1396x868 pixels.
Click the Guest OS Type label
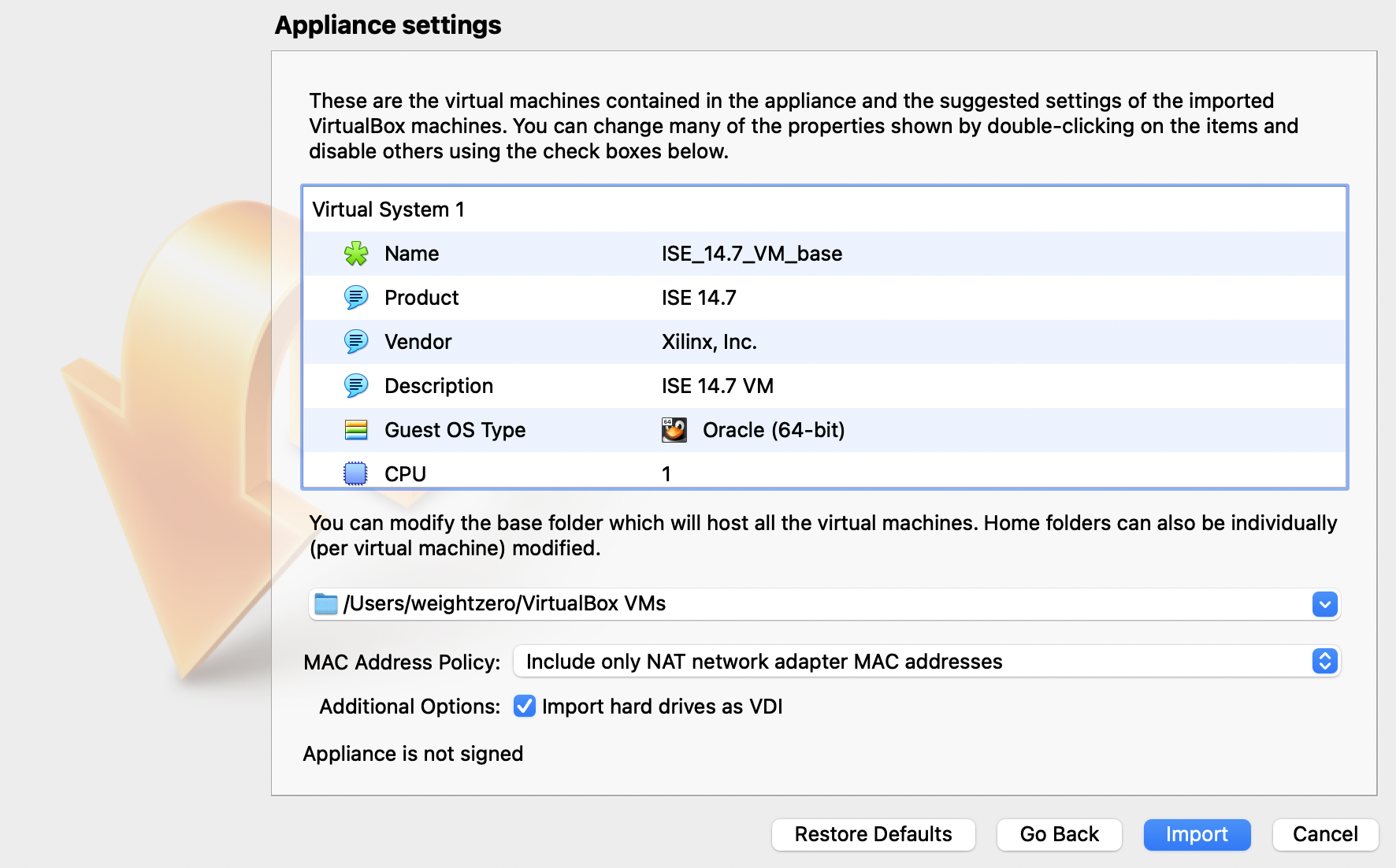(455, 430)
